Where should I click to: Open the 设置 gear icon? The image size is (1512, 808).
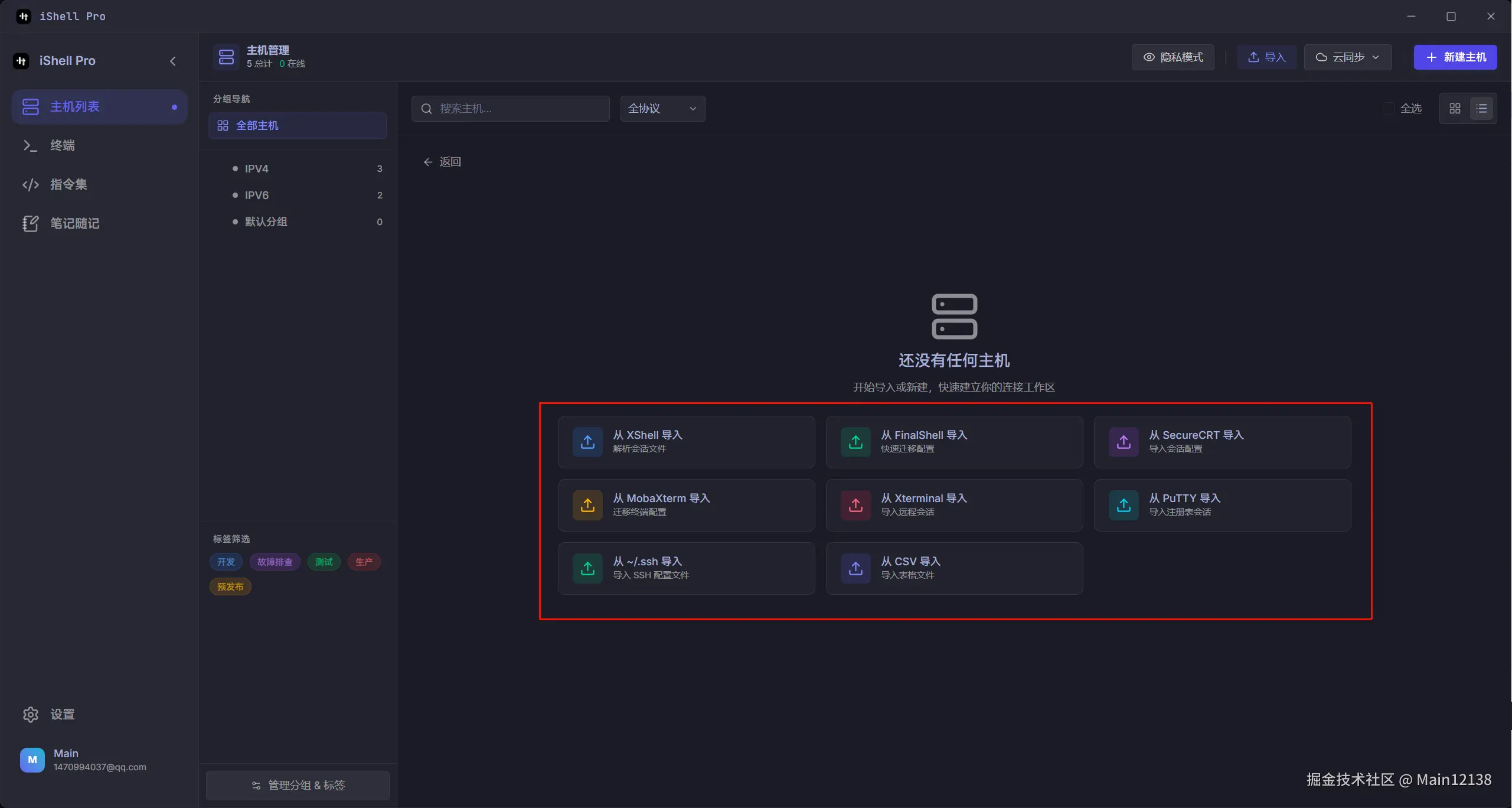31,715
